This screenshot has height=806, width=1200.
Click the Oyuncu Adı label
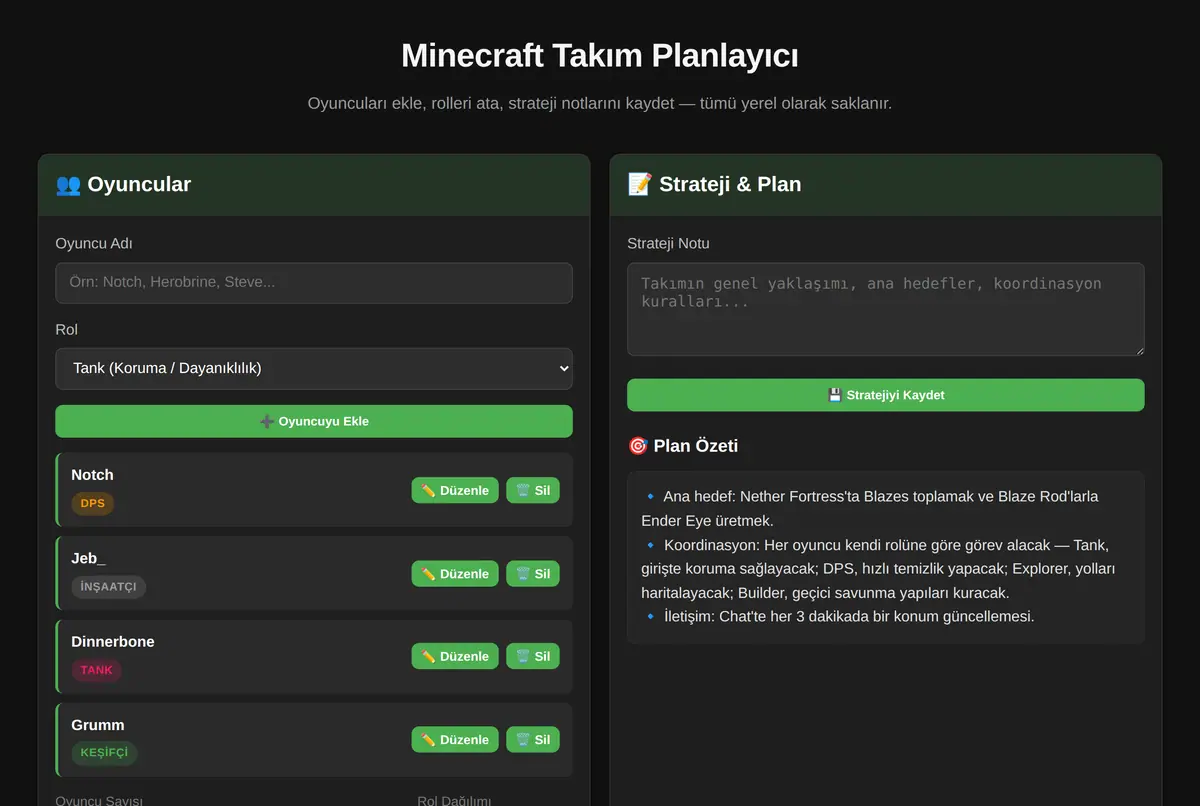(x=94, y=244)
